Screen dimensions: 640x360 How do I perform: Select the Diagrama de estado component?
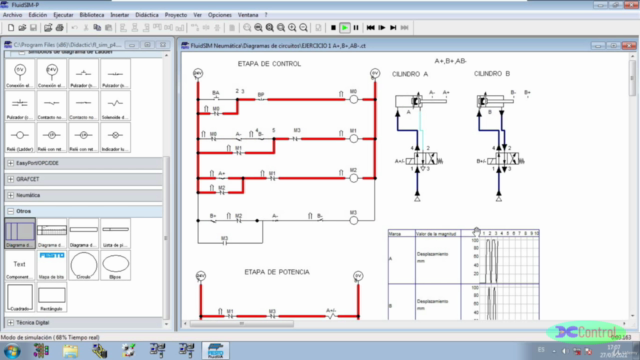(x=20, y=233)
